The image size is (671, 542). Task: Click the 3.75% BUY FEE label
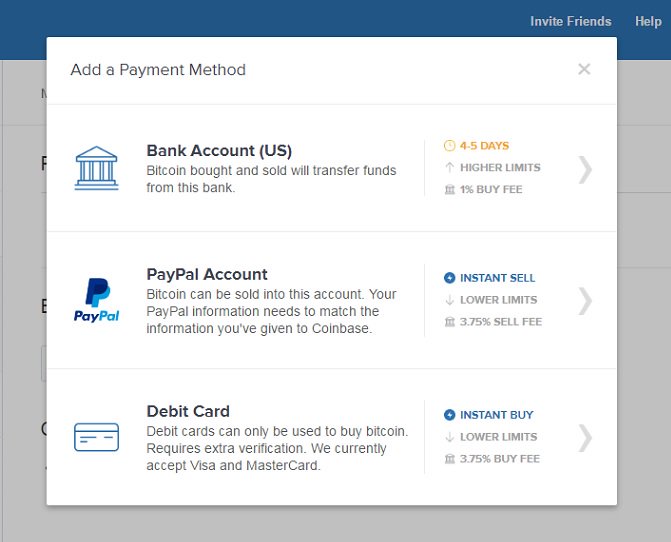click(500, 459)
